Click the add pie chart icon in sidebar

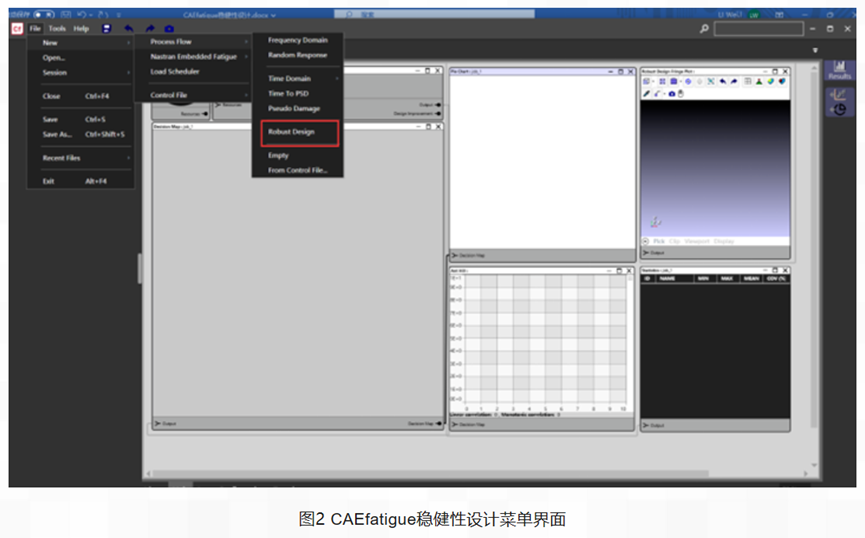[840, 109]
